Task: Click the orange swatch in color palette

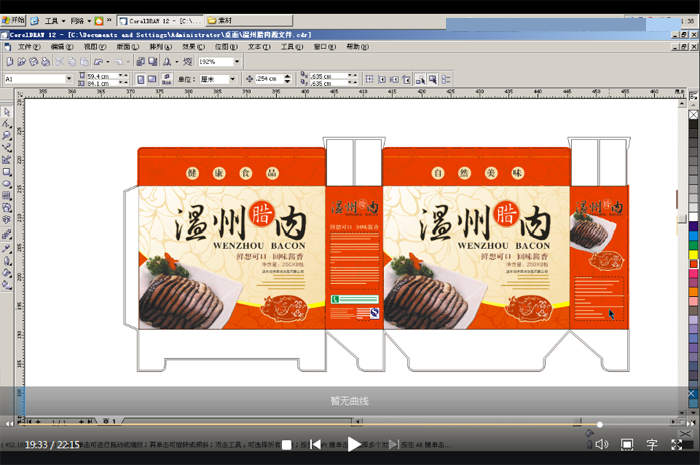Action: [x=693, y=291]
